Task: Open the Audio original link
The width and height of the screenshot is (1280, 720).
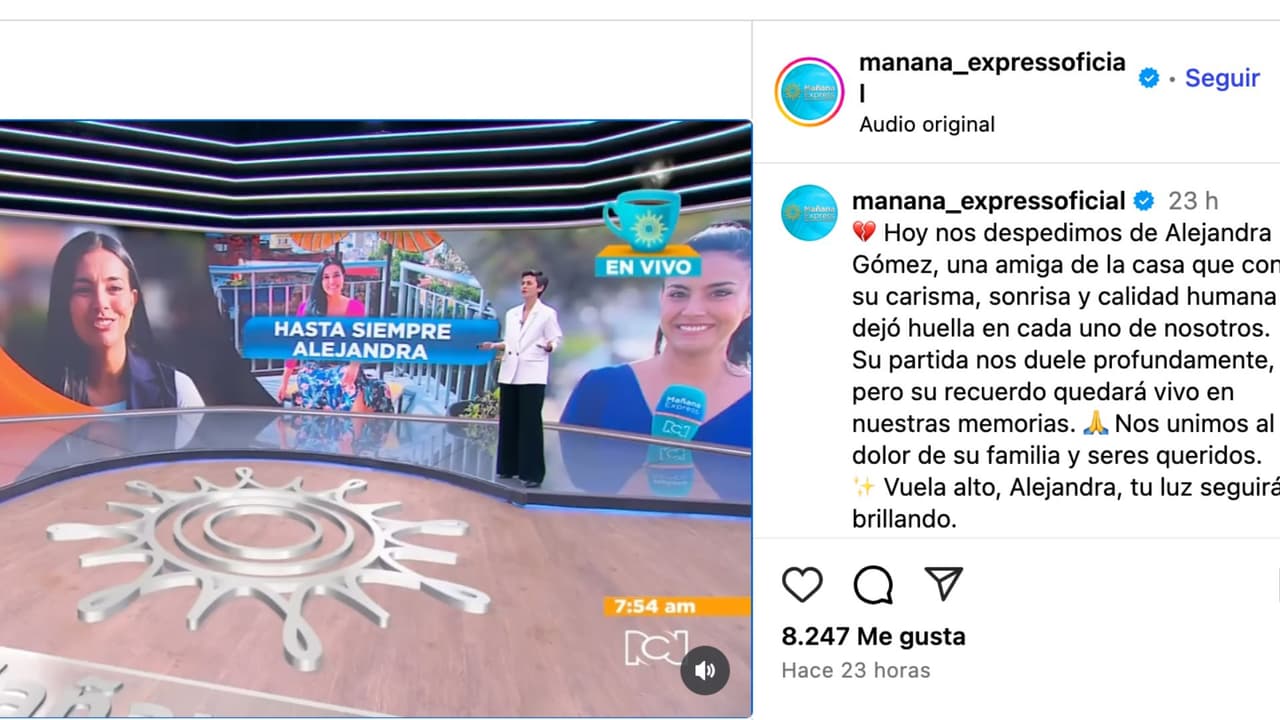Action: pos(927,124)
